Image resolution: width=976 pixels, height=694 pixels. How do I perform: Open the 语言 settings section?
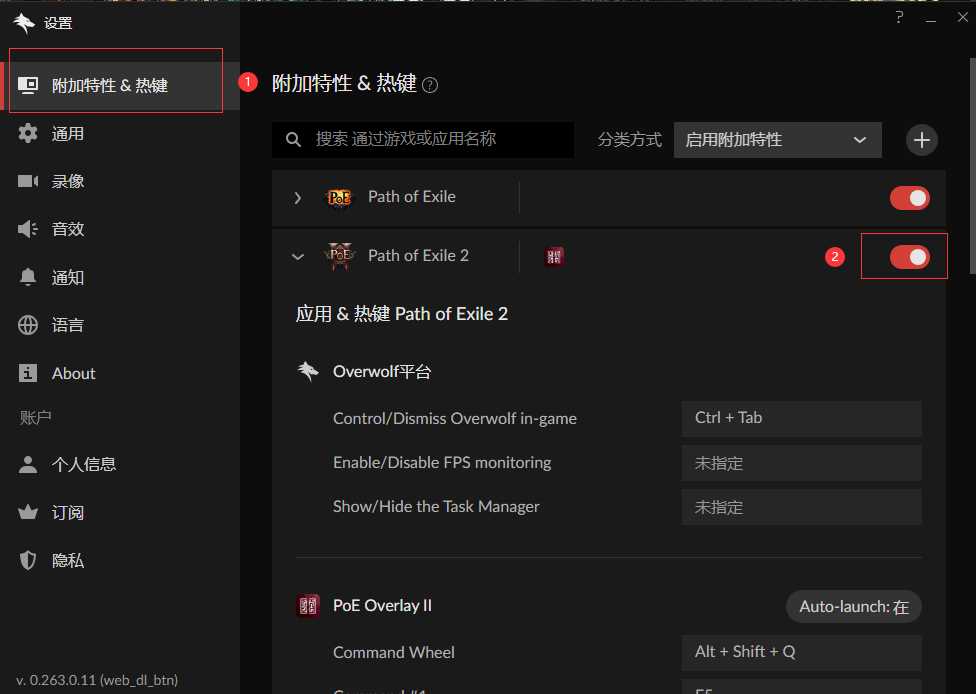coord(67,325)
